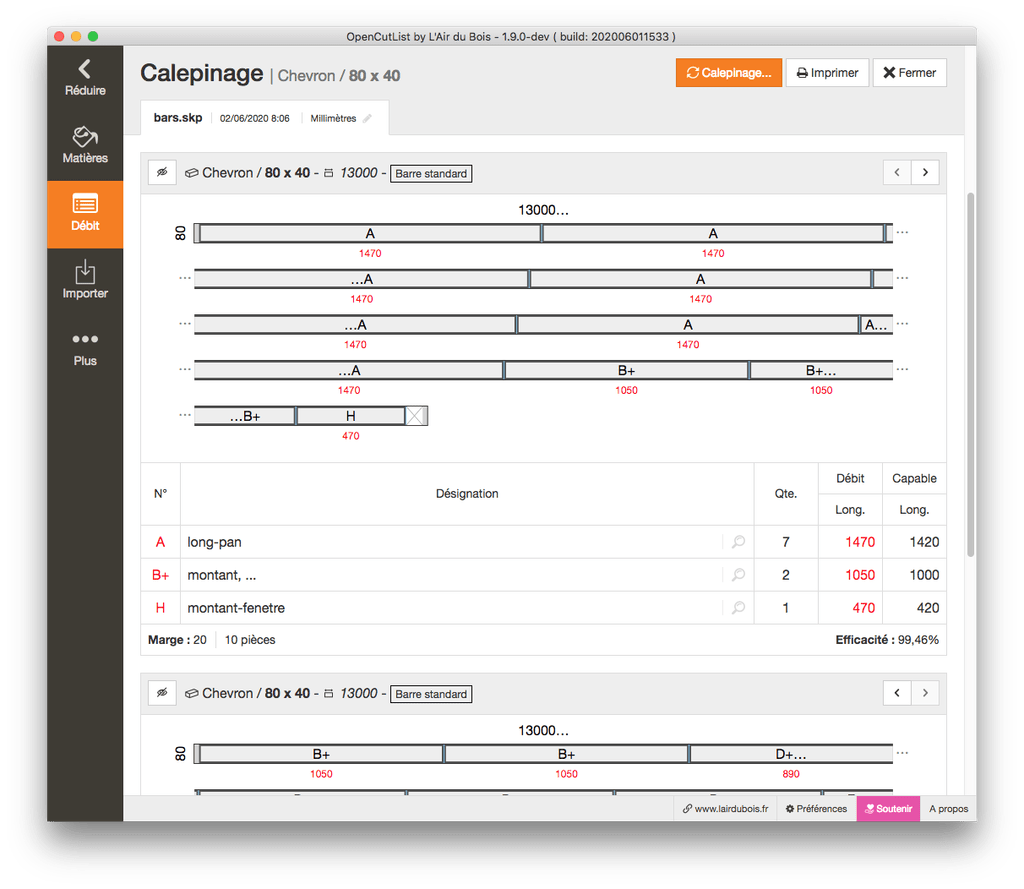Click the D+... segment labeled 890
1024x889 pixels.
791,754
